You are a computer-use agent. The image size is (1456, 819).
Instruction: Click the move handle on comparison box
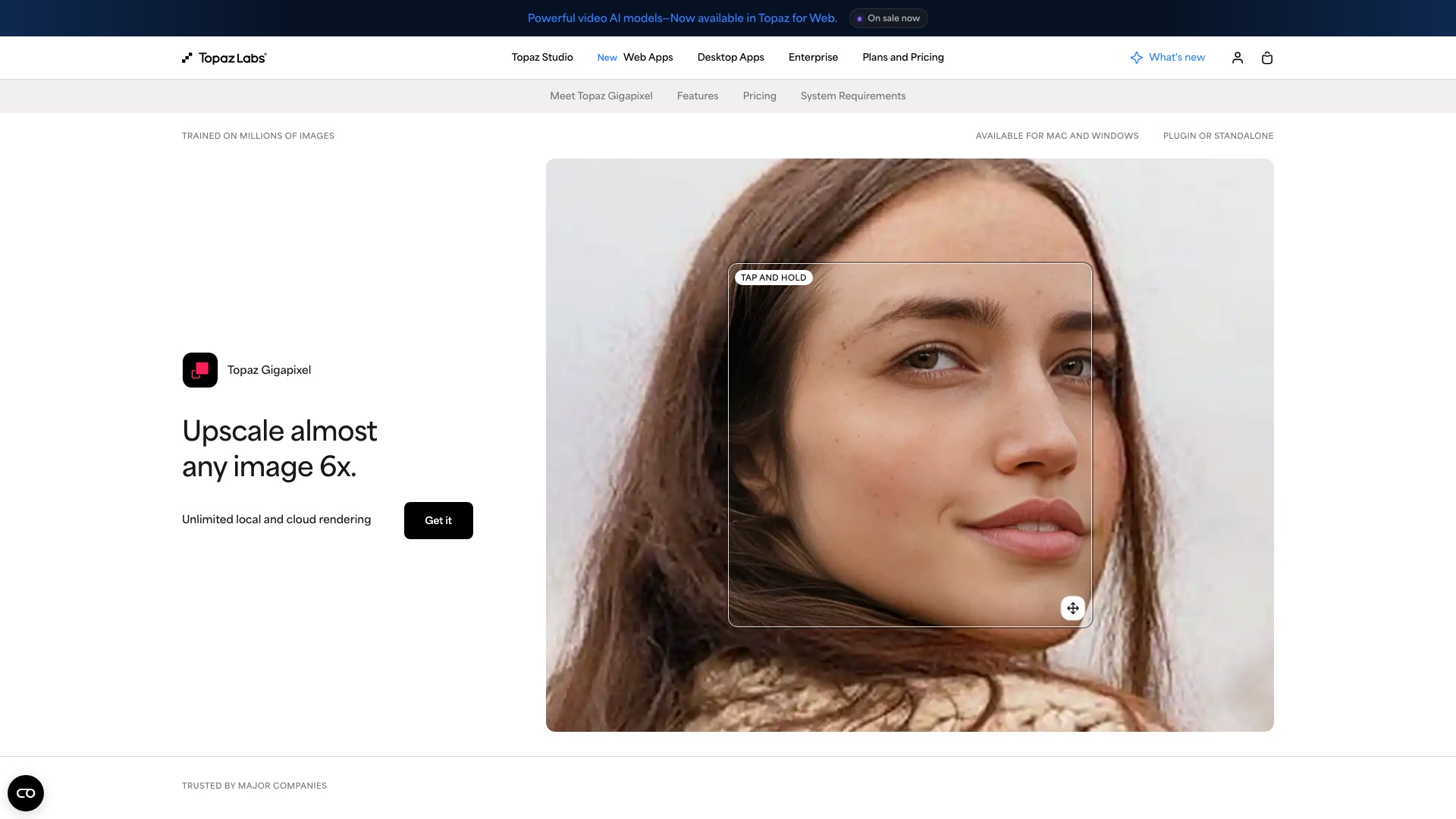1073,608
